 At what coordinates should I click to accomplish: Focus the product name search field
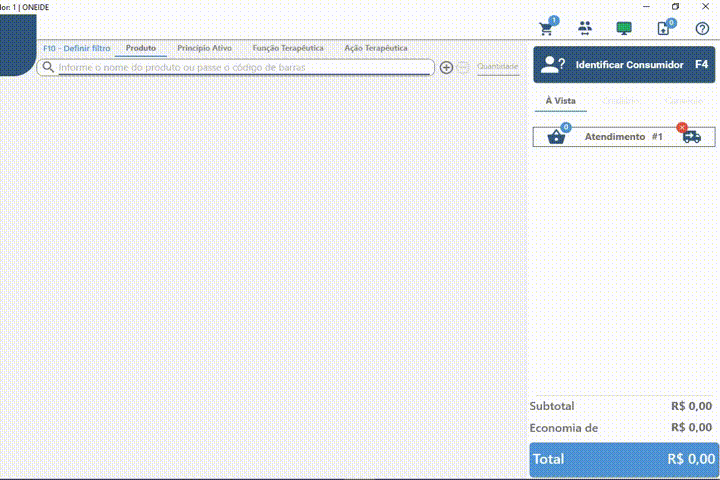[x=240, y=68]
